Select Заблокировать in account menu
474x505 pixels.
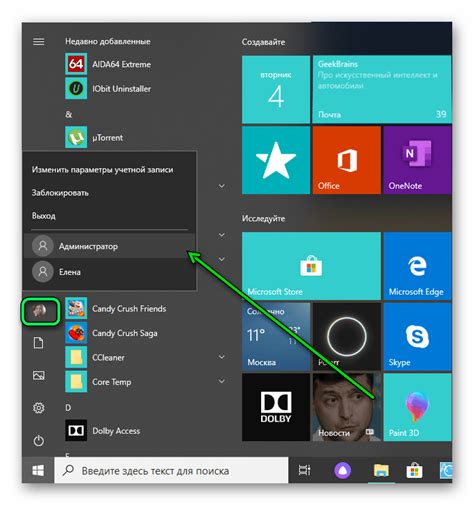(x=60, y=193)
